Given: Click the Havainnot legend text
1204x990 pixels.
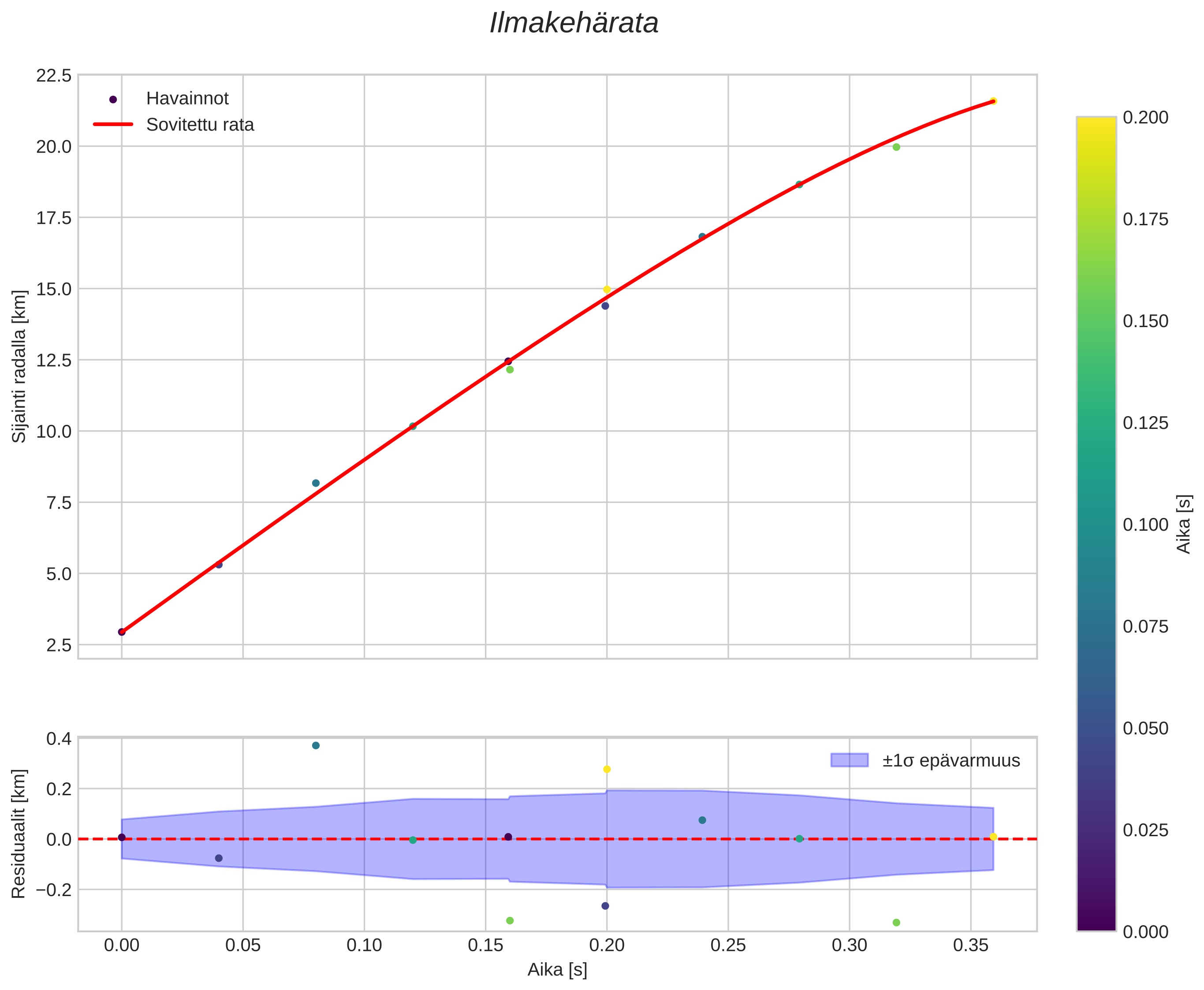Looking at the screenshot, I should pyautogui.click(x=187, y=99).
